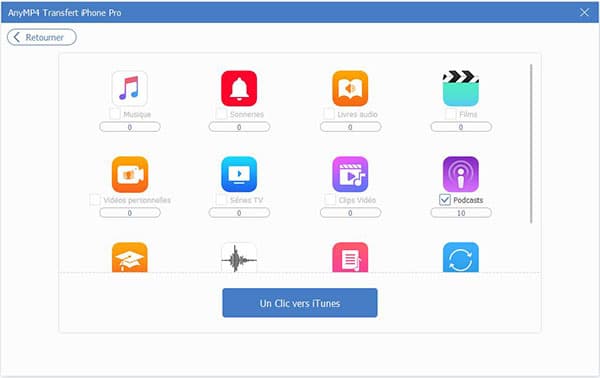Click the Podcasts count field showing 10
Screen dimensions: 600x378
click(461, 213)
